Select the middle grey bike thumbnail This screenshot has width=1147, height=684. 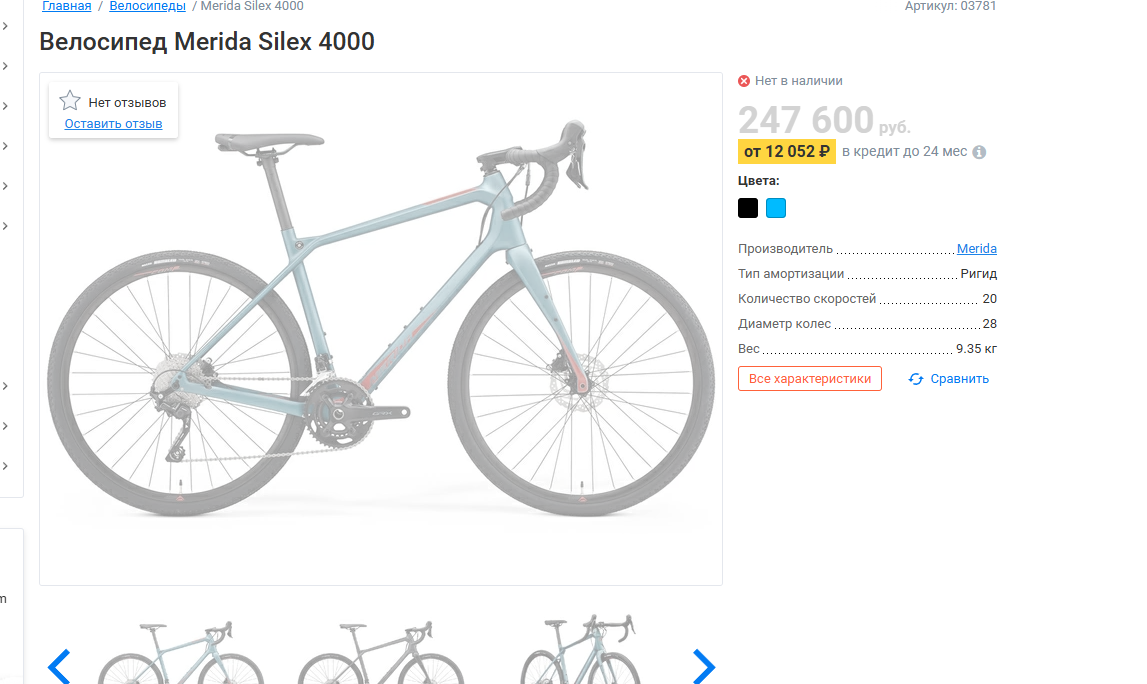[380, 655]
